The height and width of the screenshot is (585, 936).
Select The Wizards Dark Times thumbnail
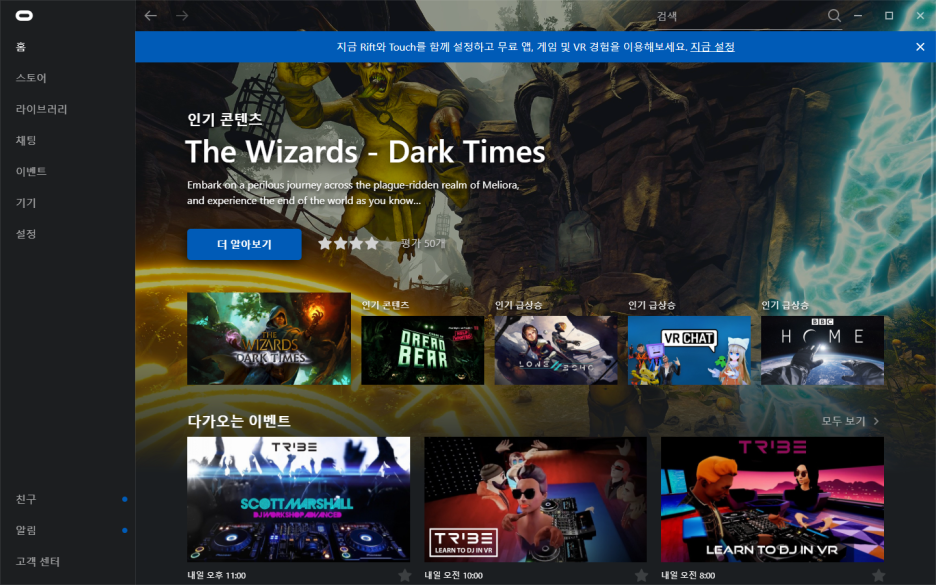[x=269, y=338]
